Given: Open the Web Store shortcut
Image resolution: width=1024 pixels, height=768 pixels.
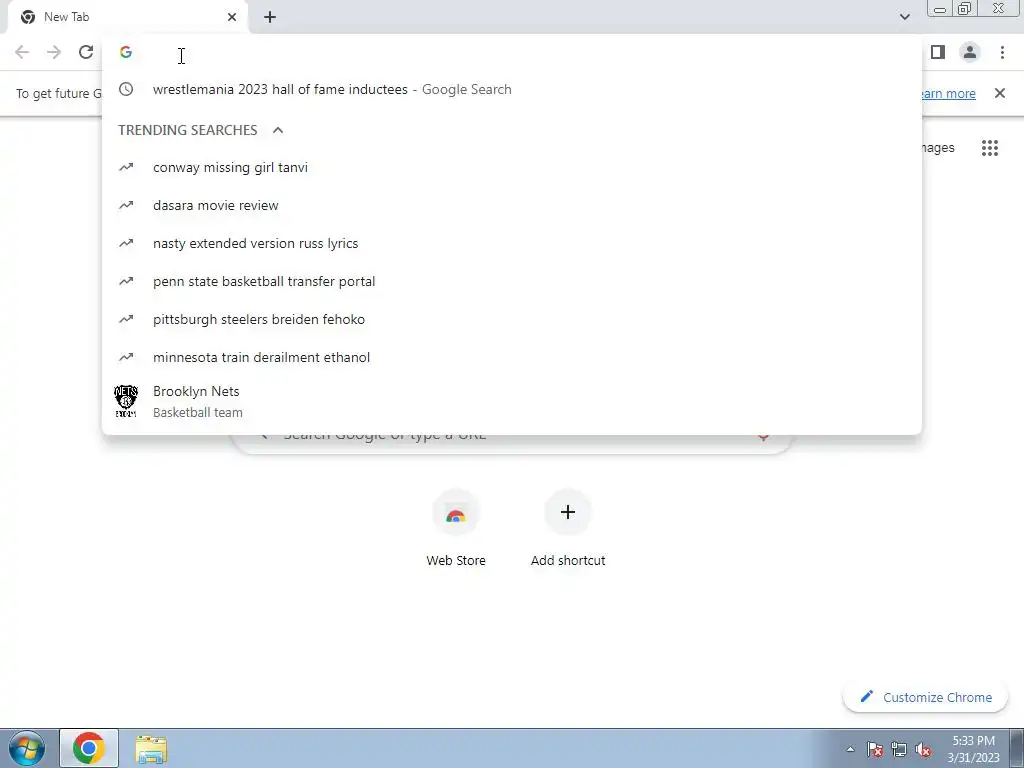Looking at the screenshot, I should [x=456, y=529].
